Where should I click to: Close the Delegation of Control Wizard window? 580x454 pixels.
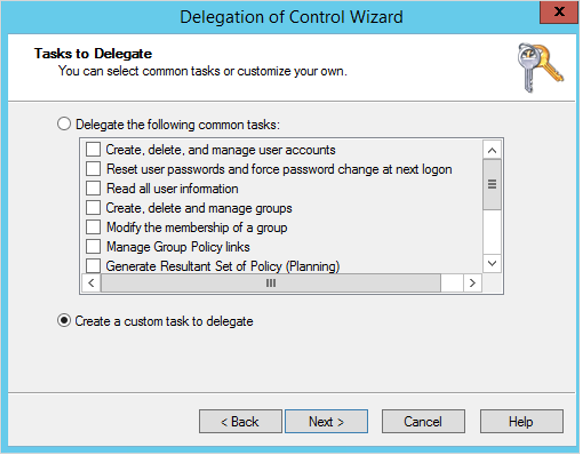559,12
